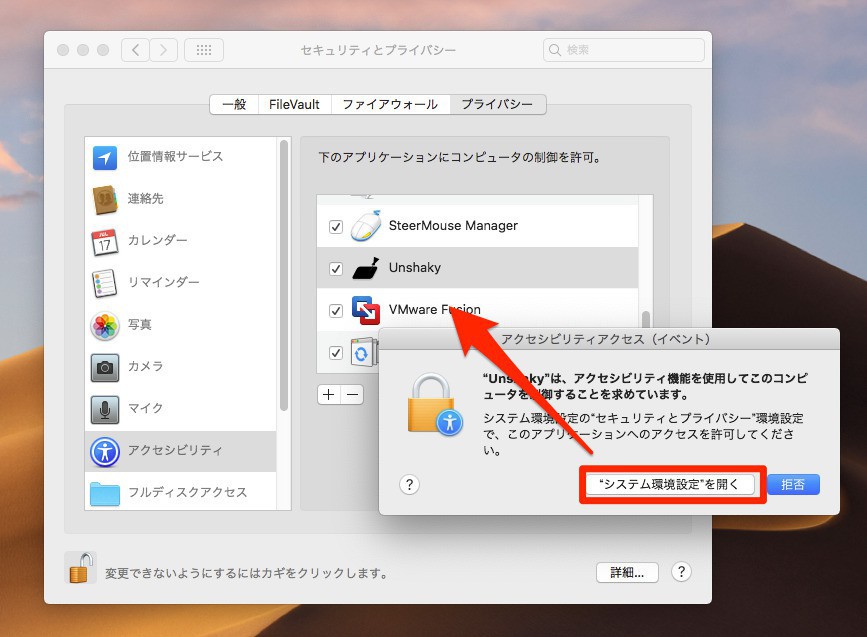Remove an app with the minus button

click(x=352, y=394)
